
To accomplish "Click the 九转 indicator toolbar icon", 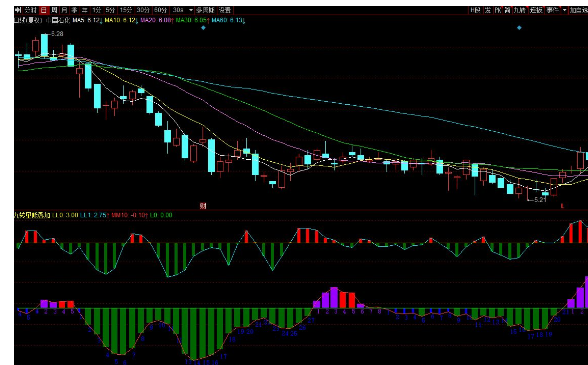I will tap(520, 10).
